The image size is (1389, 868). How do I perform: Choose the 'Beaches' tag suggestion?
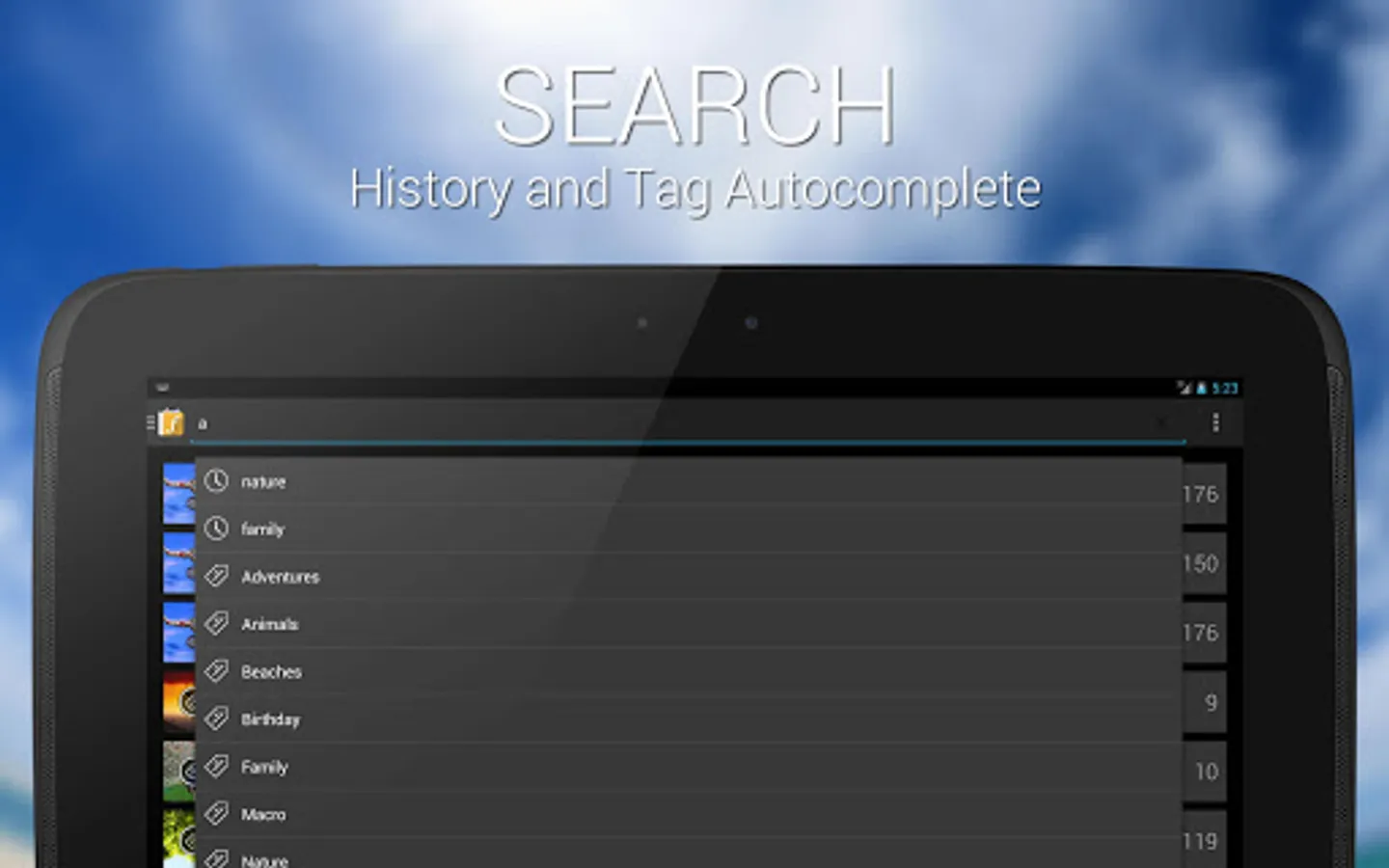pyautogui.click(x=689, y=671)
